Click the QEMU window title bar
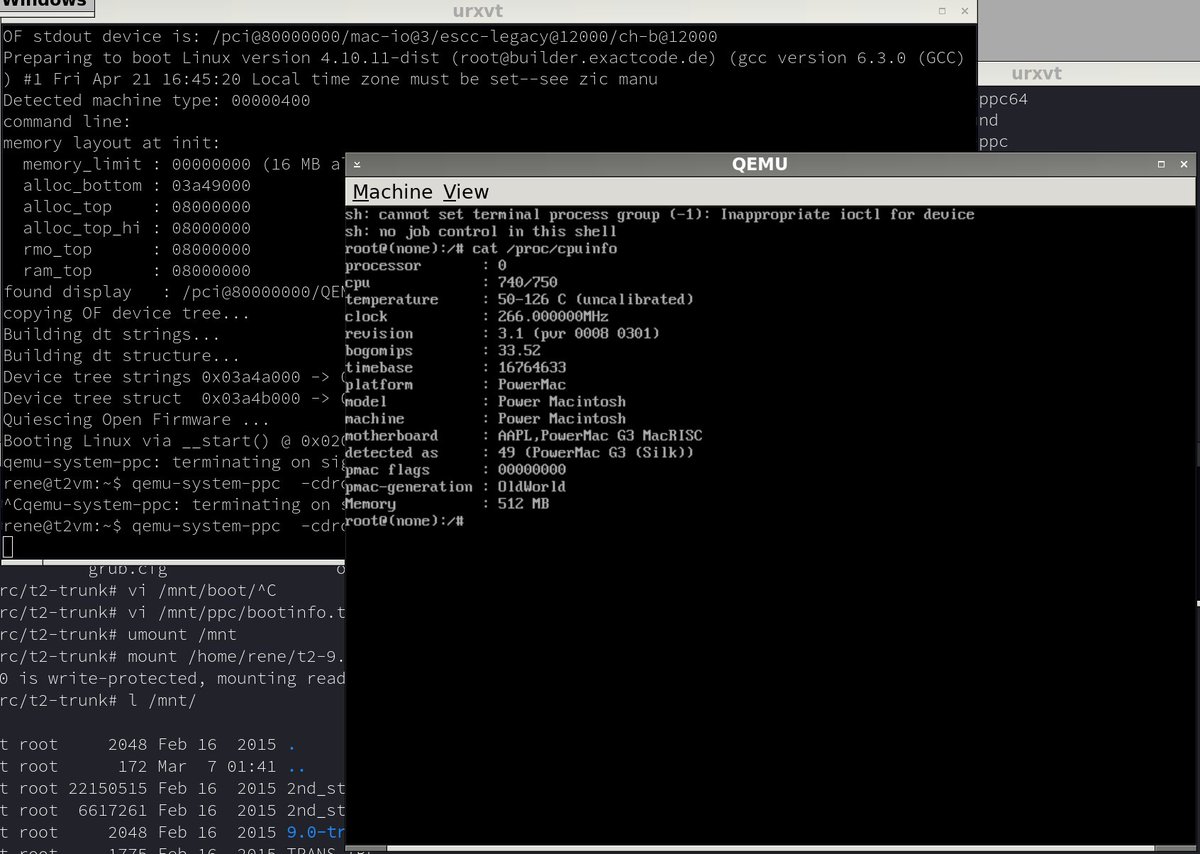The height and width of the screenshot is (854, 1200). point(770,163)
